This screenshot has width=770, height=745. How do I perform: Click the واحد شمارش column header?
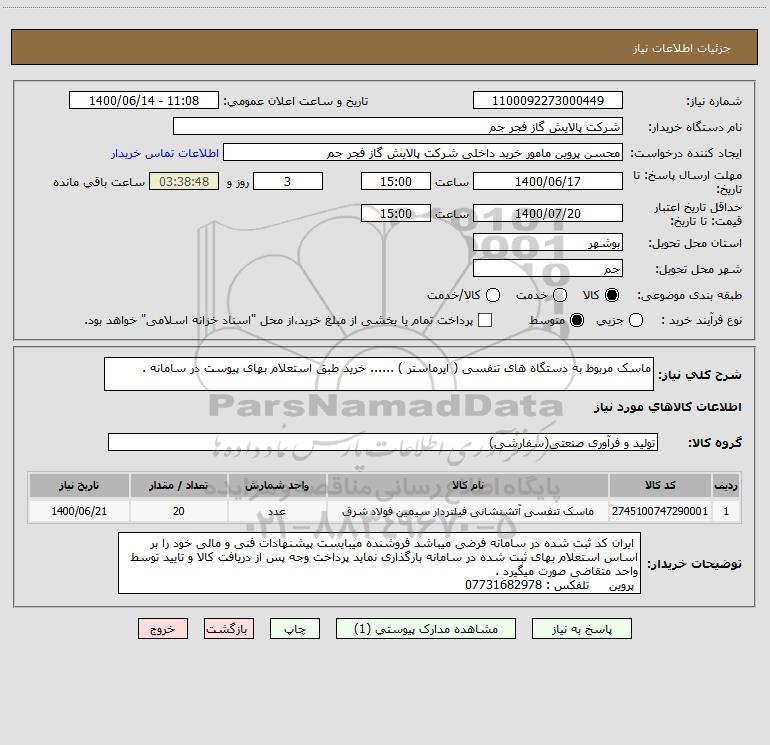(x=277, y=485)
